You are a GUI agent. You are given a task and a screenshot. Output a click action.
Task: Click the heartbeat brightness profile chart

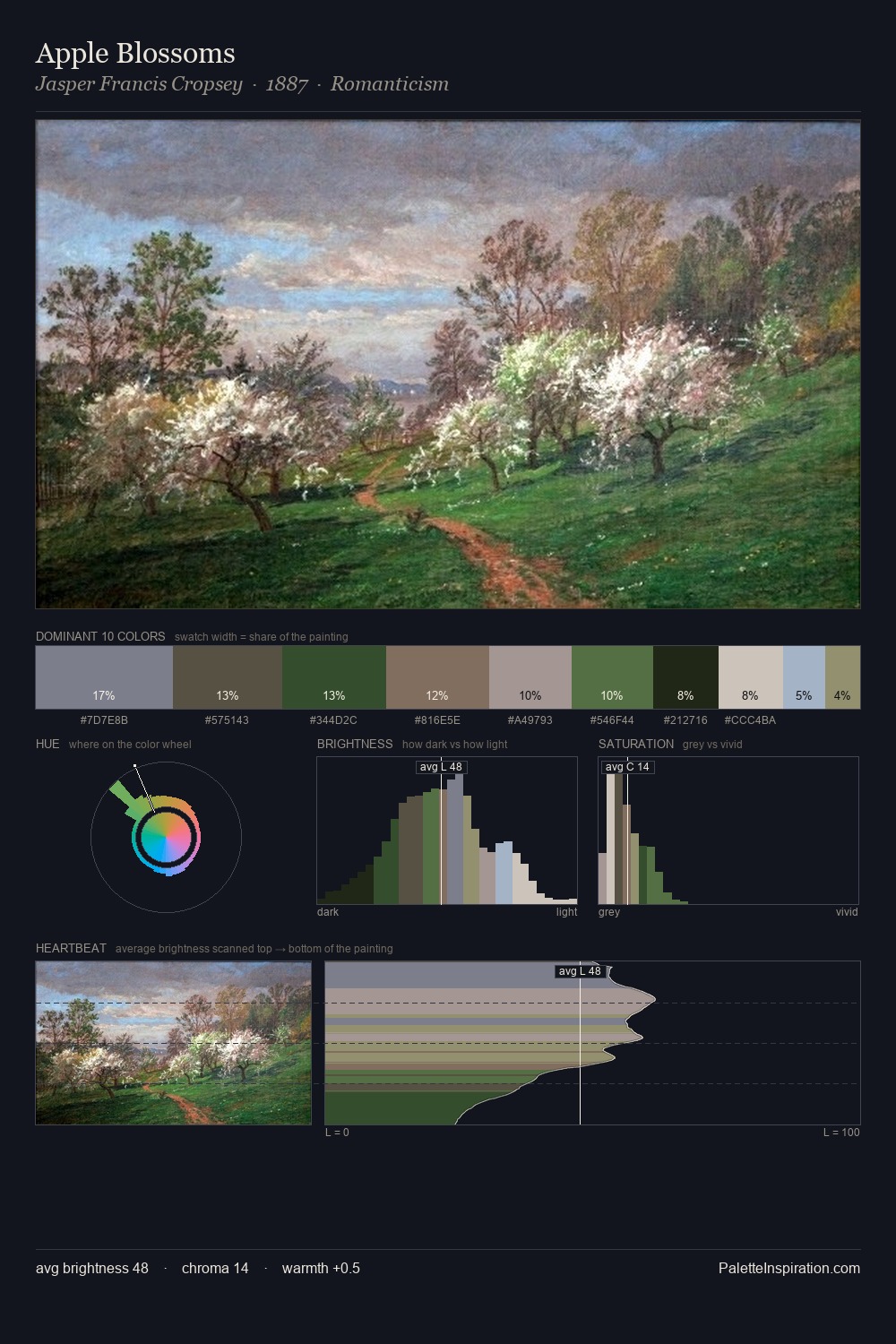pos(592,1043)
